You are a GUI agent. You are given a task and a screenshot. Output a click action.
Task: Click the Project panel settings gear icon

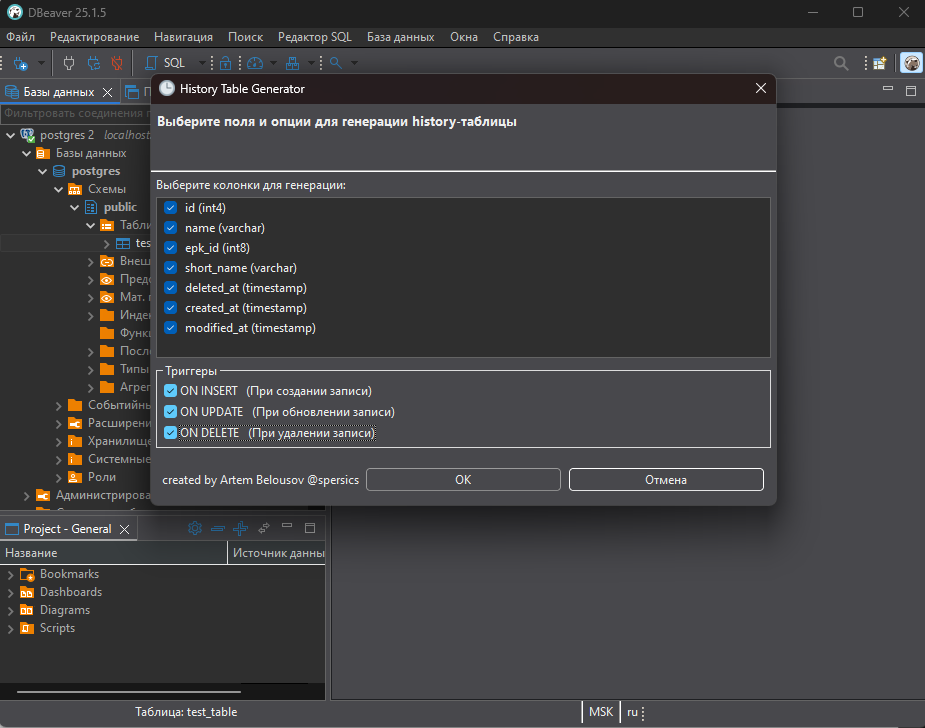click(195, 528)
